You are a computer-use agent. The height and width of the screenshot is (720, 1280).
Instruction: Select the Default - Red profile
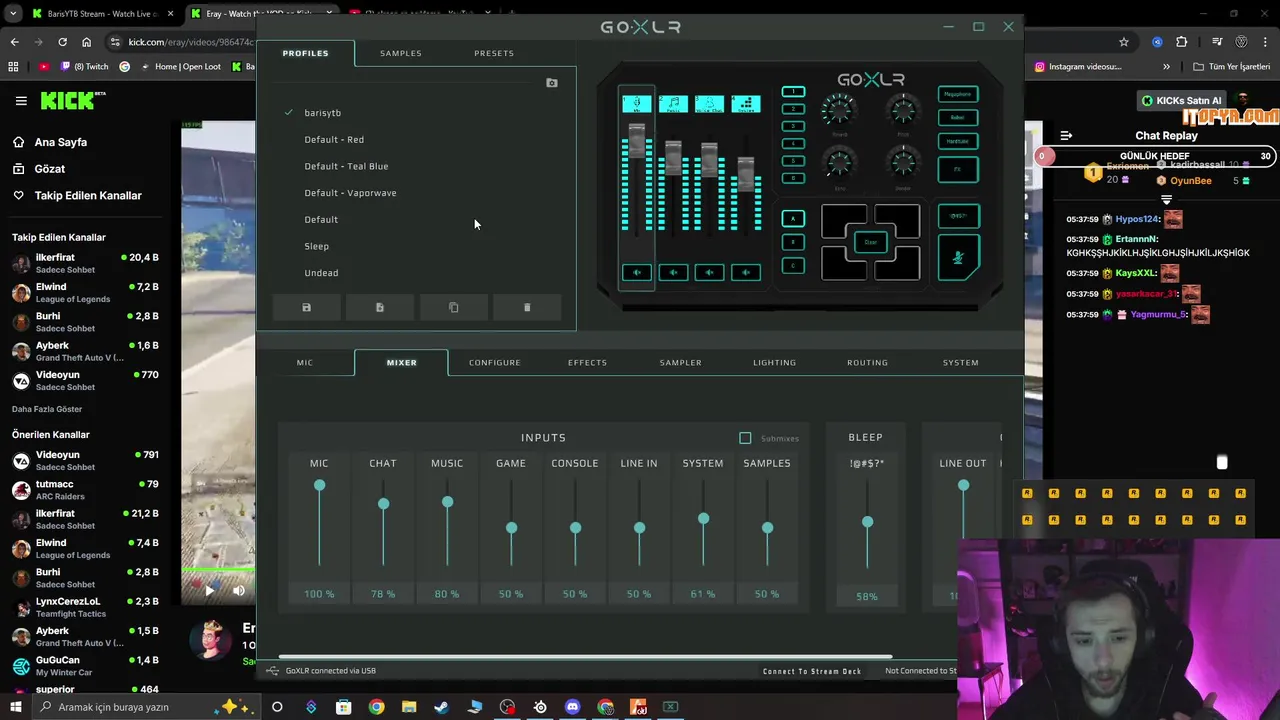click(334, 140)
